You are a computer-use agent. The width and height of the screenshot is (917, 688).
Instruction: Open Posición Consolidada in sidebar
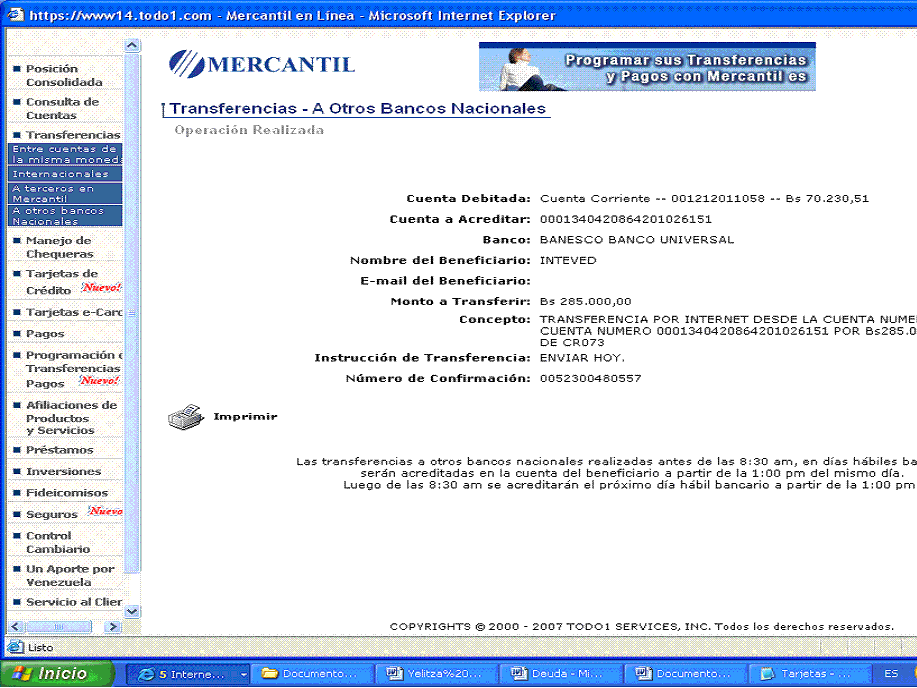pyautogui.click(x=64, y=75)
